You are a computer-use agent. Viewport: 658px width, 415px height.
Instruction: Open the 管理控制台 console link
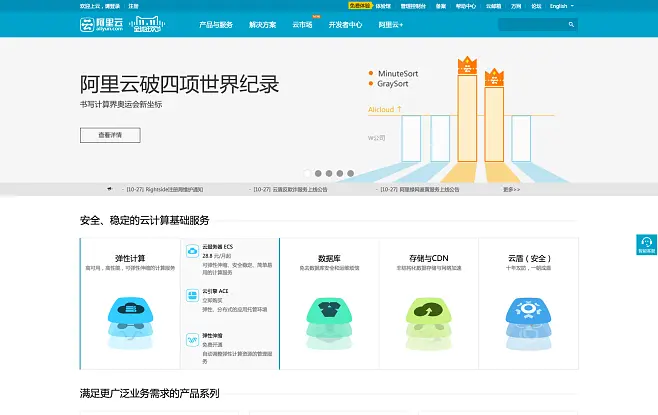coord(413,6)
